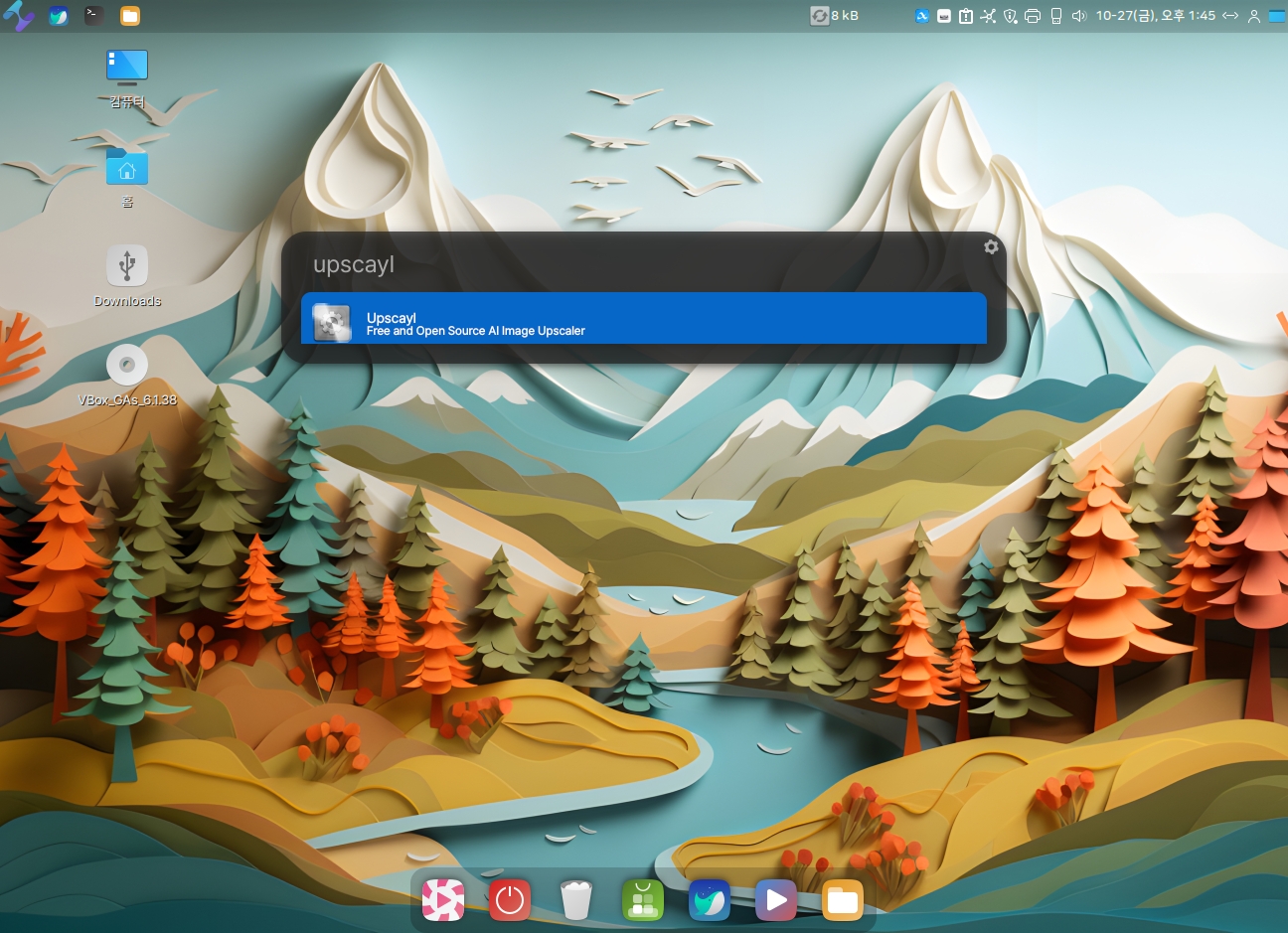Open the HamoniKR start menu logo

coord(18,16)
